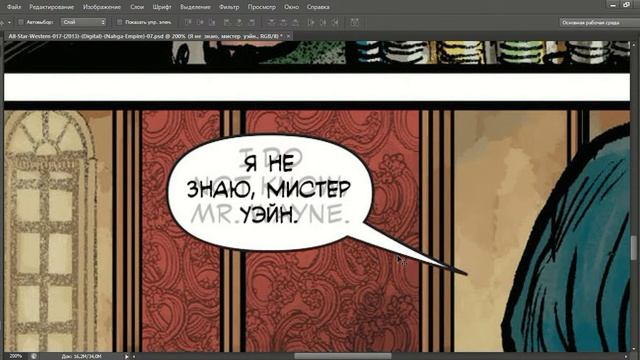Open the Слой auto-select dropdown
The width and height of the screenshot is (640, 360).
tap(84, 22)
